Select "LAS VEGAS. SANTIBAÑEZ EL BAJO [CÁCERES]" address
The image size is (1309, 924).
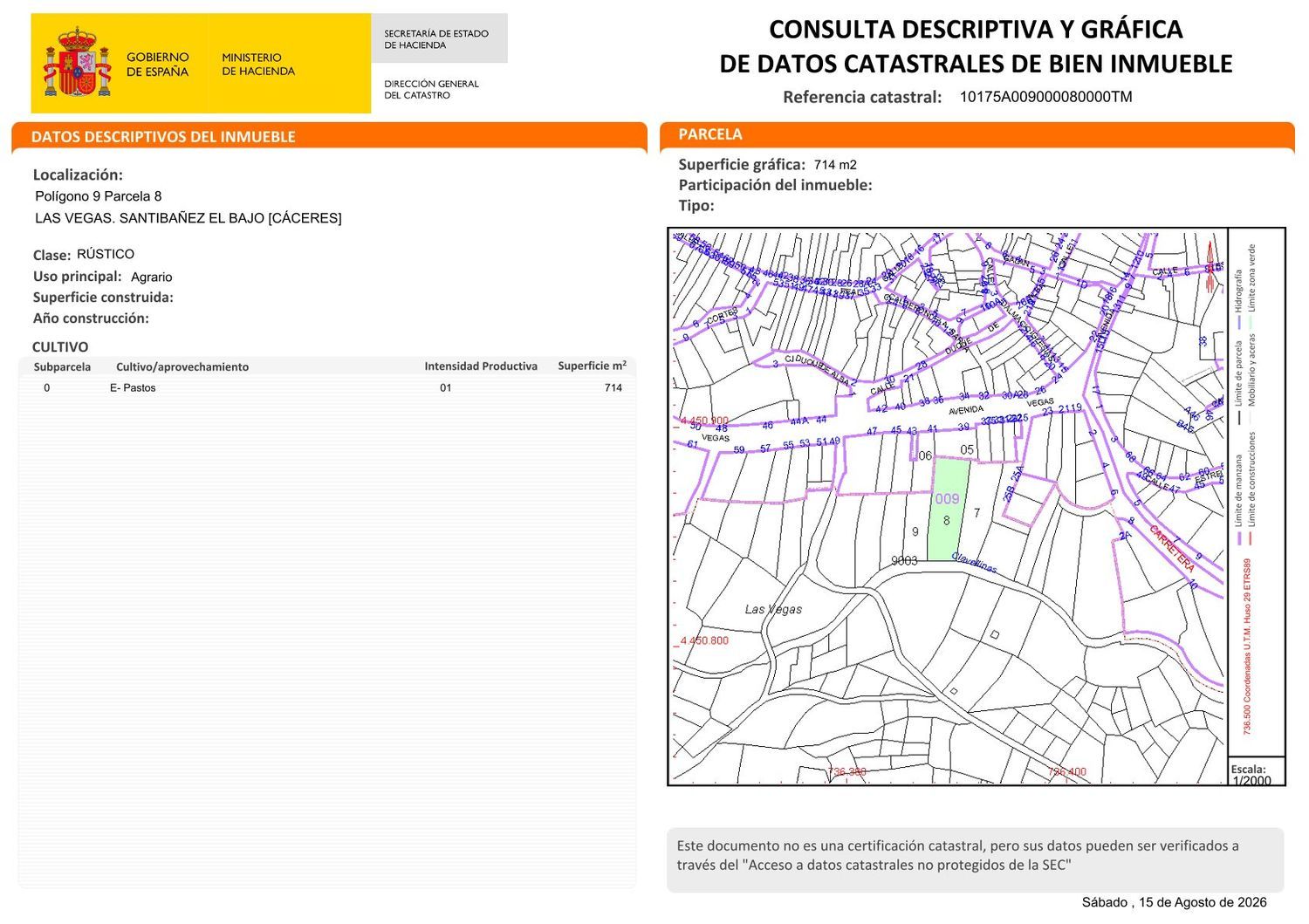pyautogui.click(x=188, y=218)
